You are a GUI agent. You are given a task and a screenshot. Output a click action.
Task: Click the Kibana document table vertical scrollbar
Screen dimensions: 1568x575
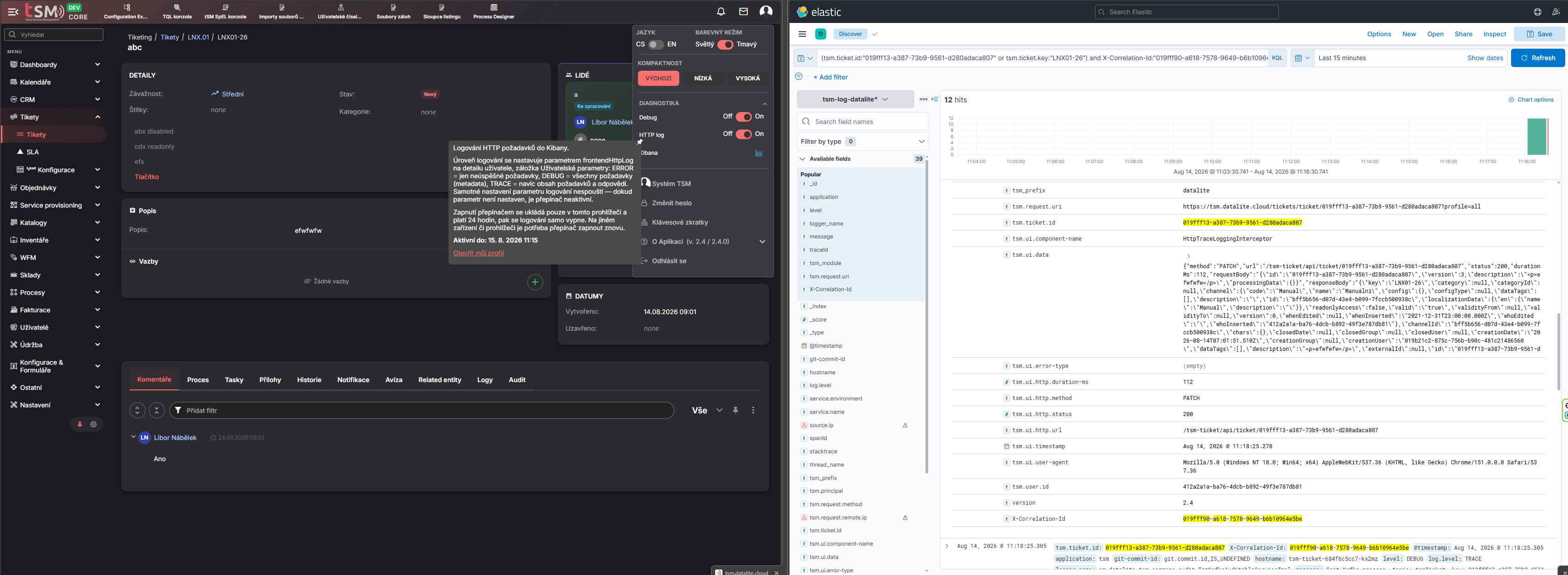click(1558, 351)
